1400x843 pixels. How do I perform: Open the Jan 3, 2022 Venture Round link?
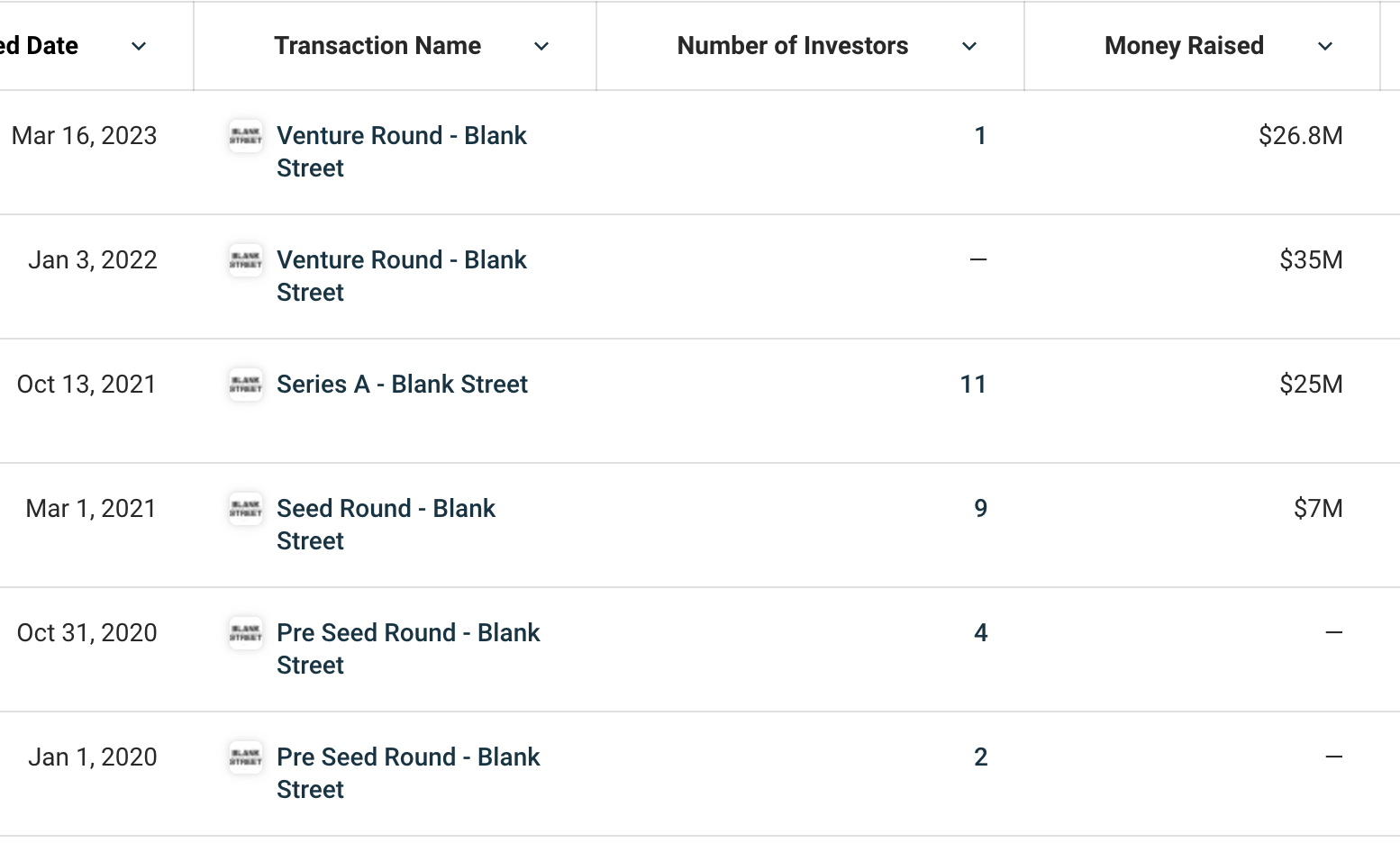(x=402, y=276)
